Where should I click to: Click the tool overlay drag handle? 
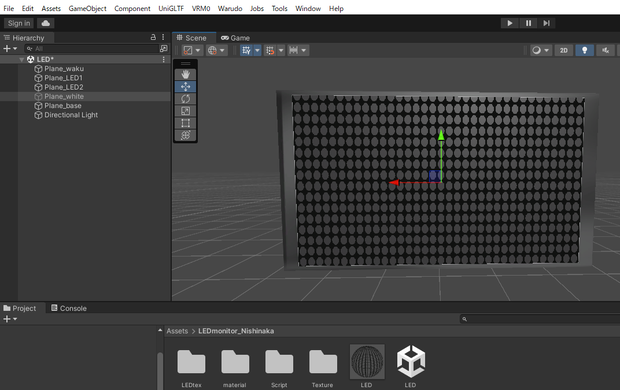point(185,63)
